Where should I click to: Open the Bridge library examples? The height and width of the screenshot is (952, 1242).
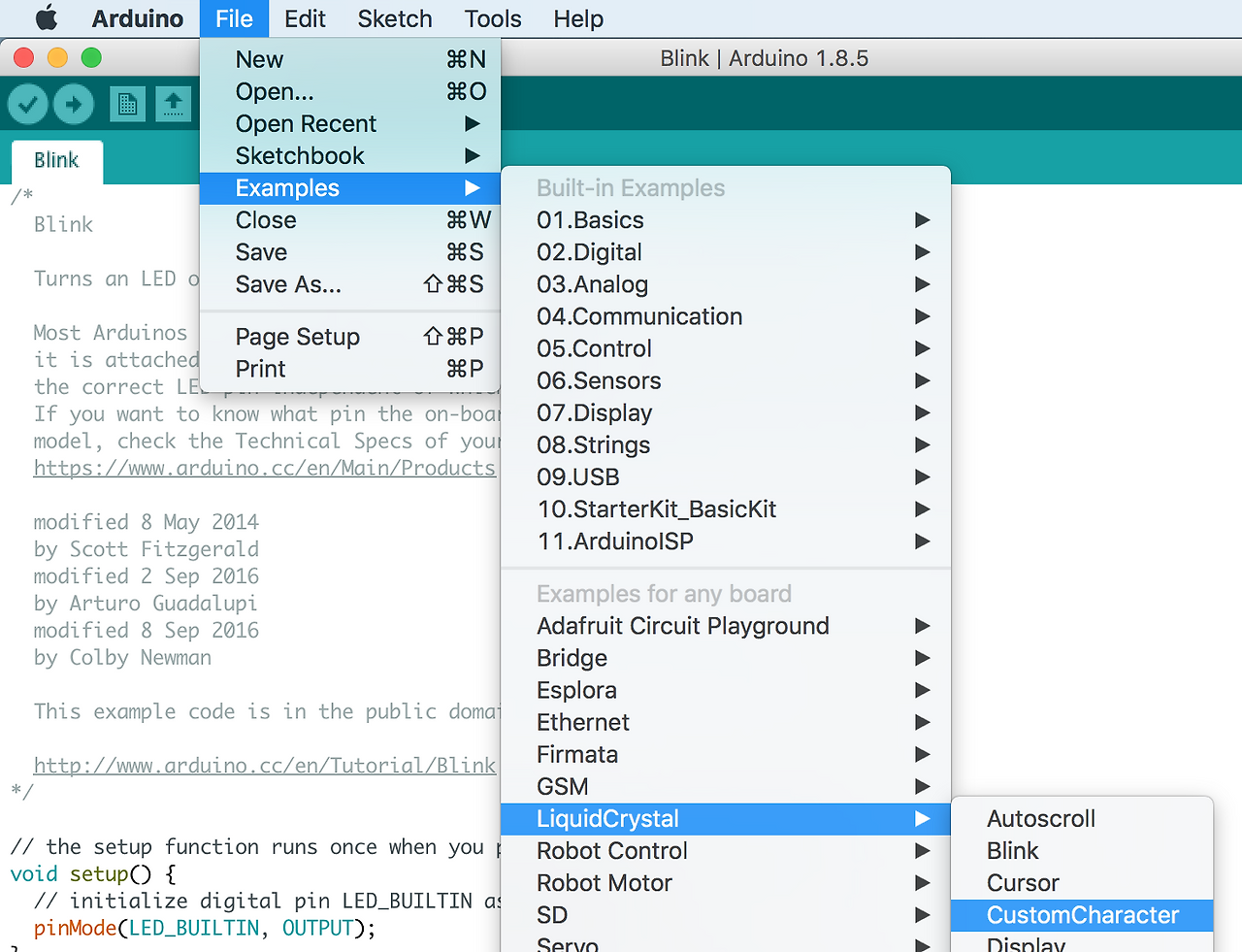click(726, 658)
